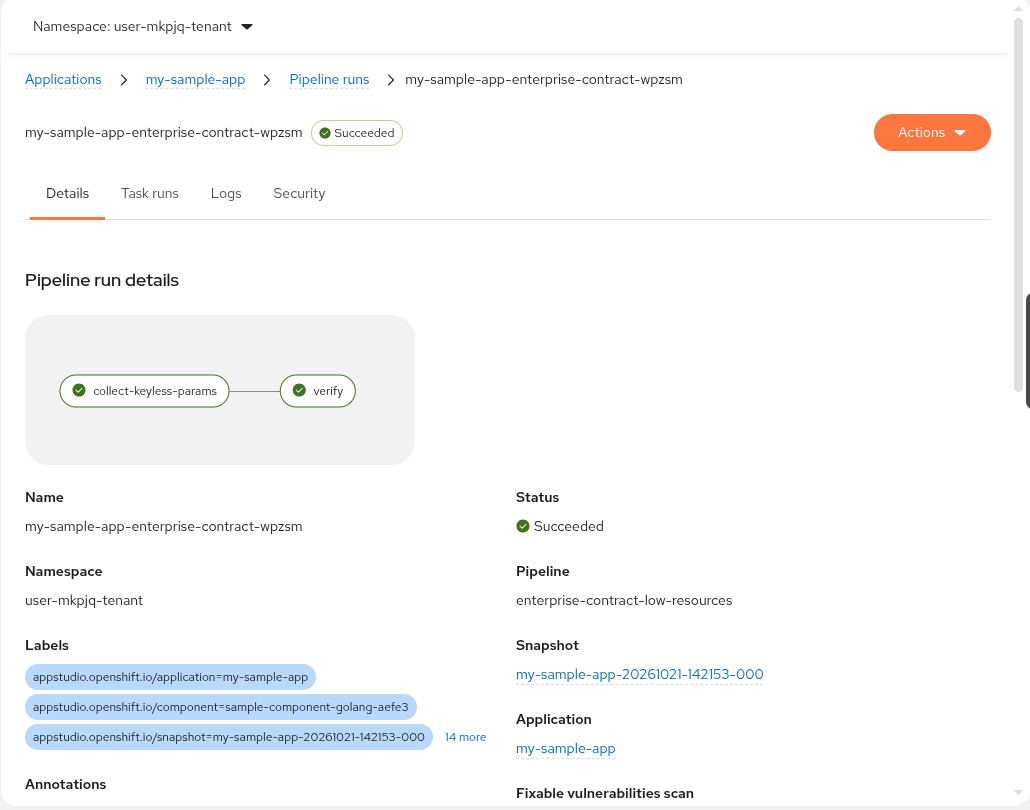Click the Succeeded status badge near title

[x=357, y=133]
